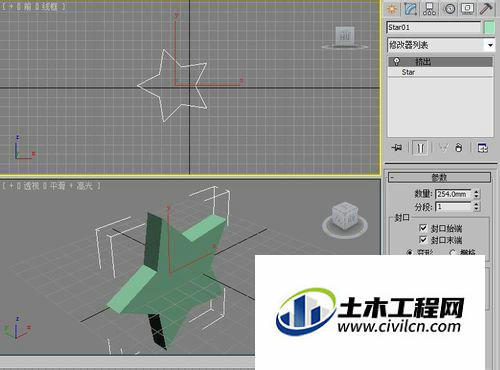Select the 挤出 modifier in the stack

tap(440, 62)
